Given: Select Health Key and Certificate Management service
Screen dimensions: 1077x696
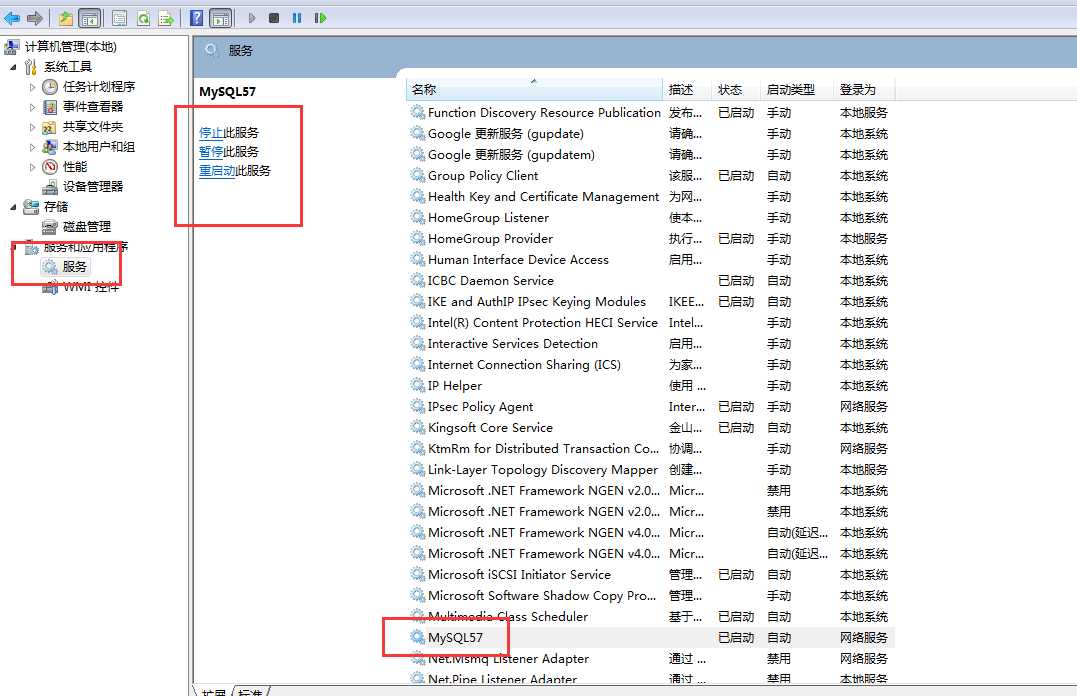Looking at the screenshot, I should (543, 197).
